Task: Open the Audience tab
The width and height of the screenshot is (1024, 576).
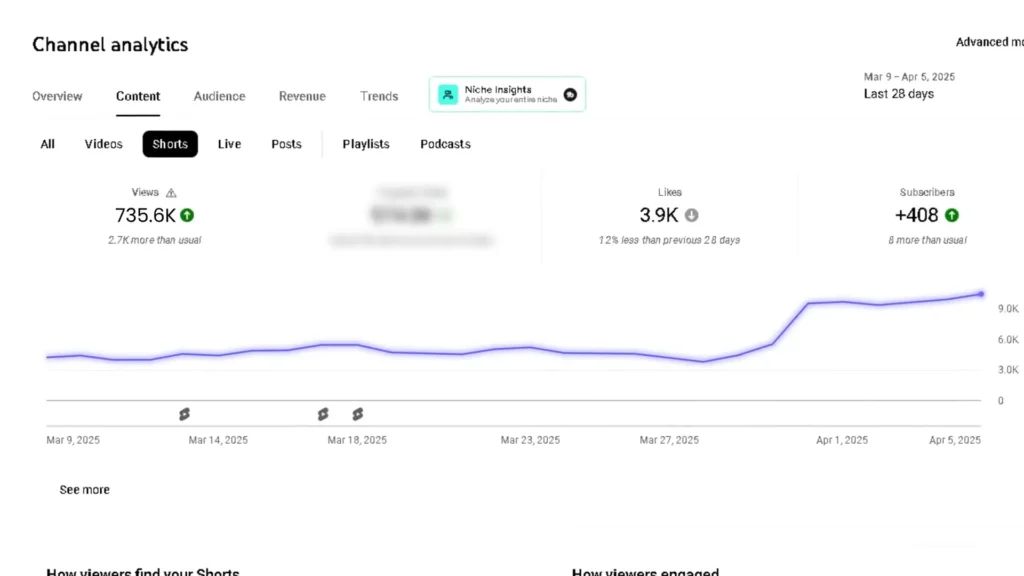Action: pos(219,96)
